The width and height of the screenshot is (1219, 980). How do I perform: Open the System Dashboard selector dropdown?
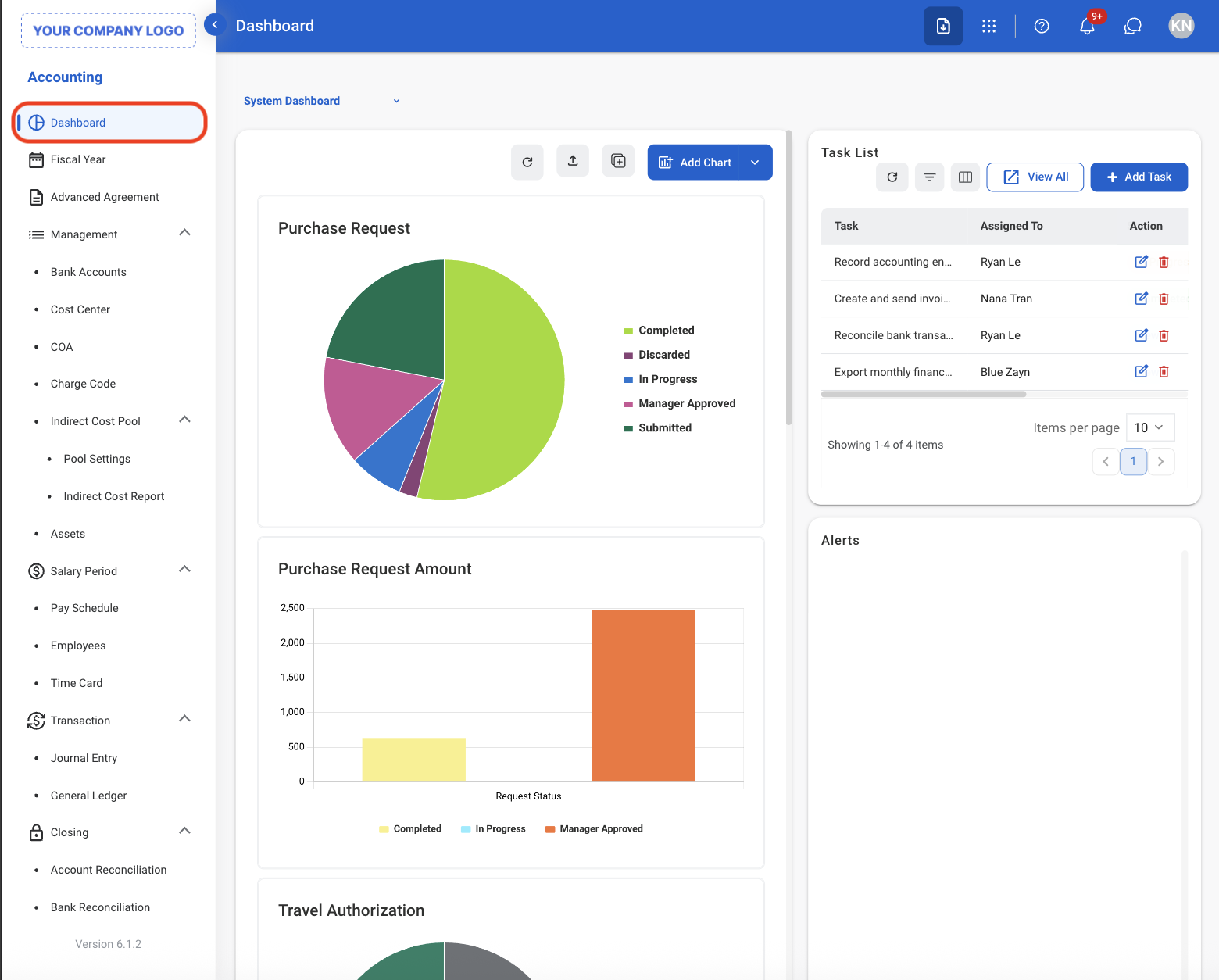322,101
